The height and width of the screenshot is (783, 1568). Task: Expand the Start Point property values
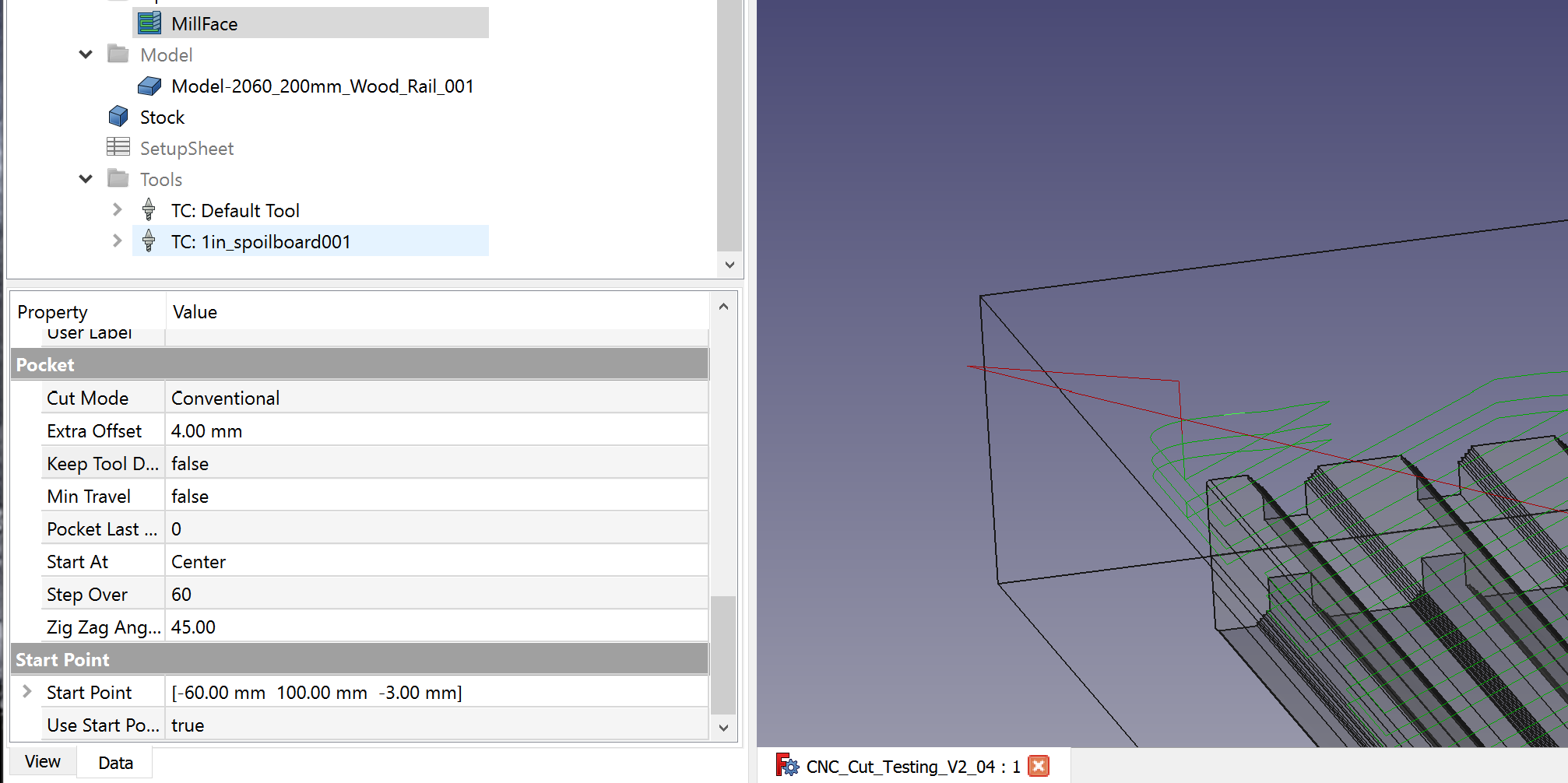26,691
